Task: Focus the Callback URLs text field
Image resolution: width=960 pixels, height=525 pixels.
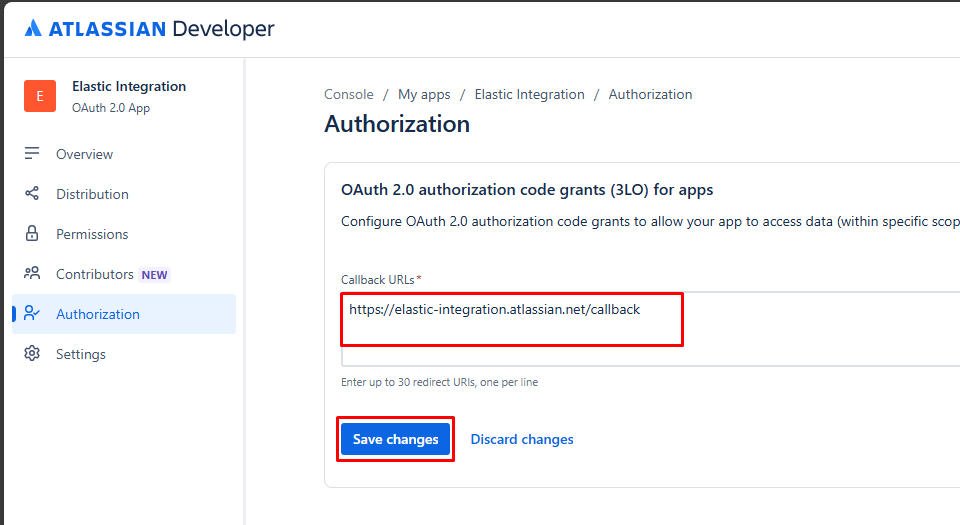Action: pos(650,328)
